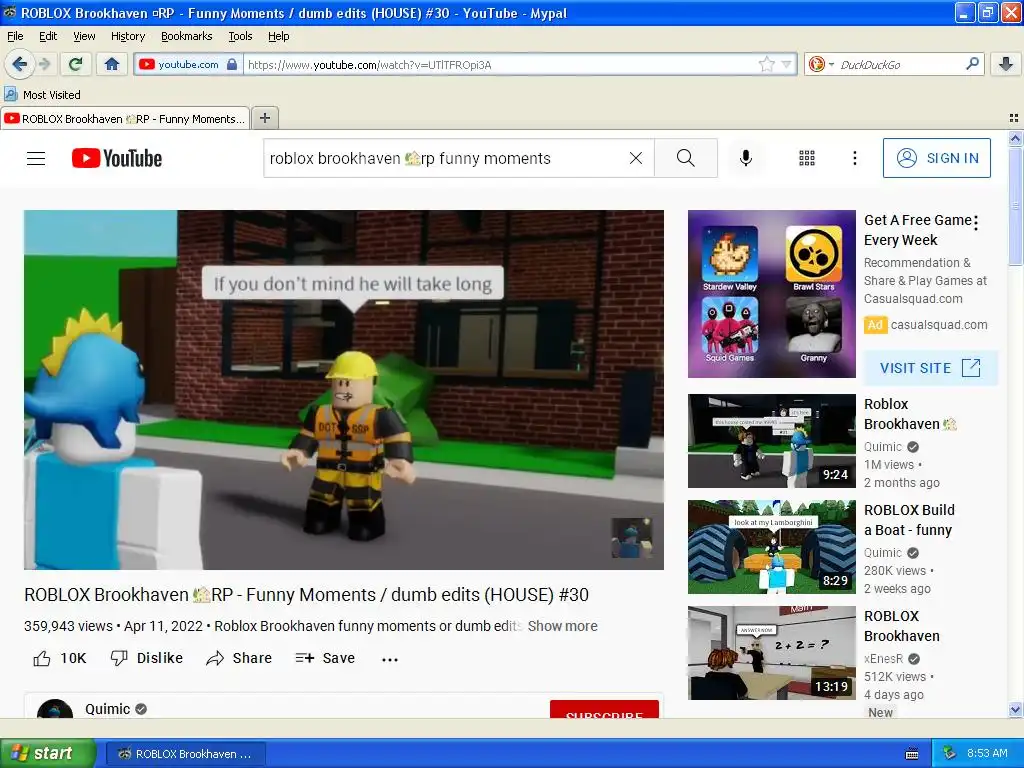Open the Windows start button
Screen dimensions: 1024x768
(46, 753)
